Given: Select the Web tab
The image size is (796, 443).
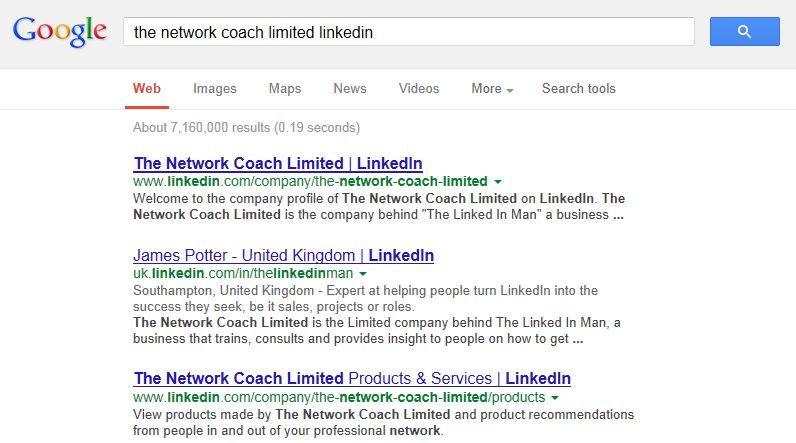Looking at the screenshot, I should click(147, 89).
